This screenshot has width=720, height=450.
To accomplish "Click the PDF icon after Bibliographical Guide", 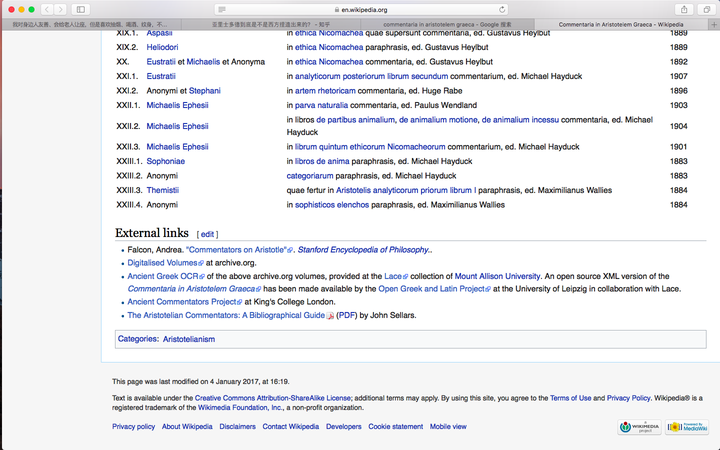I will point(330,315).
